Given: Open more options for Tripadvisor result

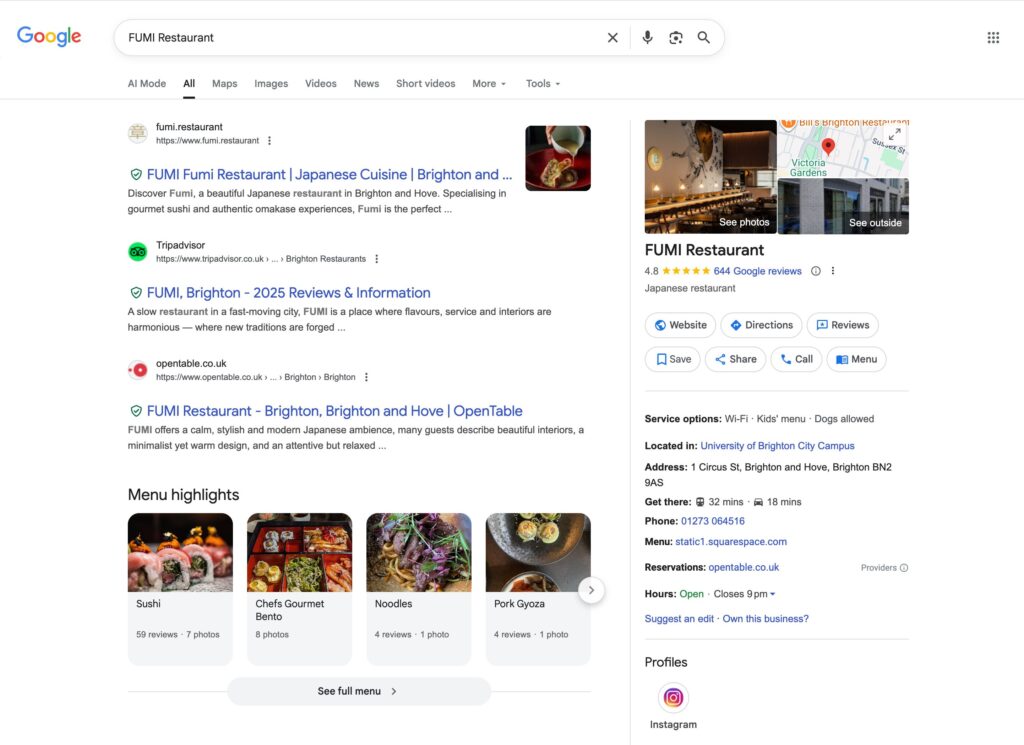Looking at the screenshot, I should [x=377, y=259].
